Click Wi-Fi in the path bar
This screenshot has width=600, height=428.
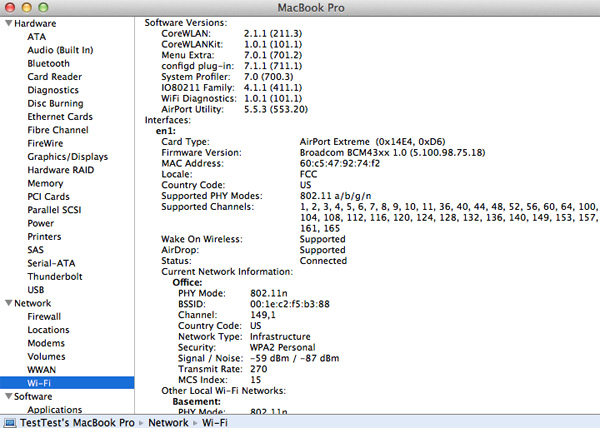click(x=214, y=423)
